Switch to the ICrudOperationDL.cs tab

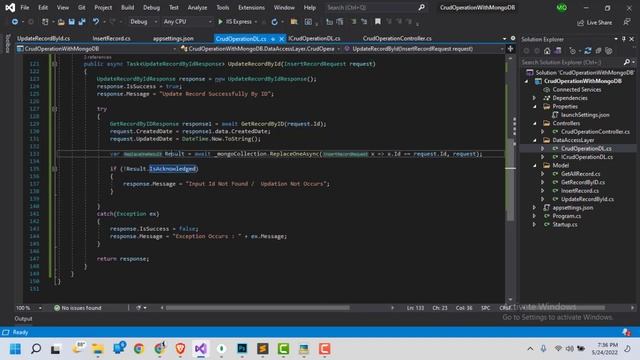[314, 38]
